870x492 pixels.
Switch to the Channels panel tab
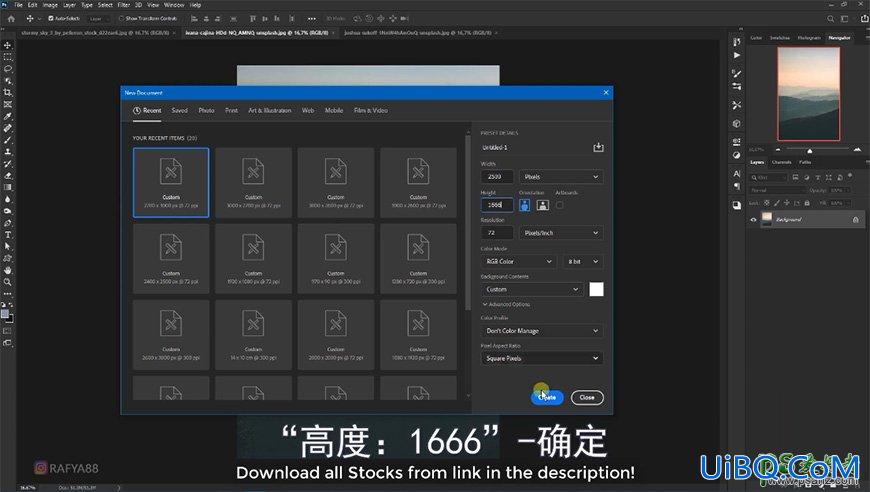pos(781,162)
